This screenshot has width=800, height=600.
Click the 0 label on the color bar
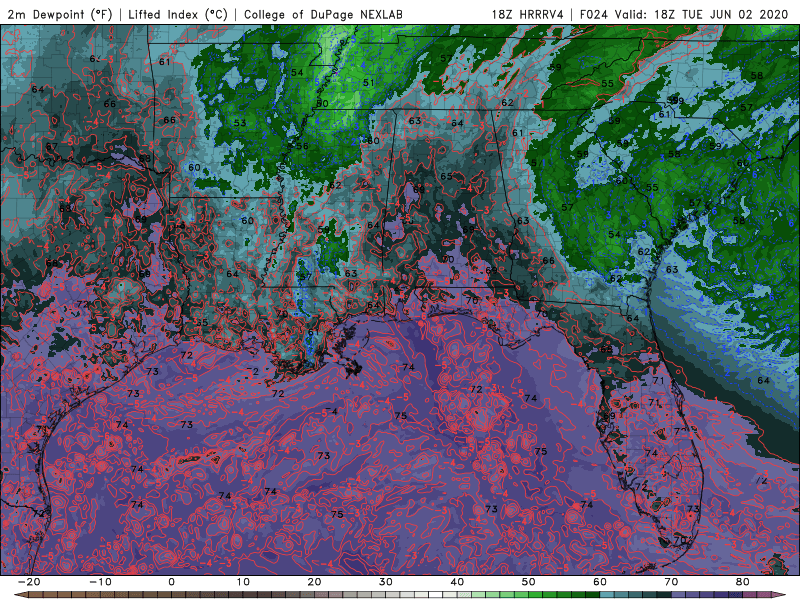coord(171,582)
